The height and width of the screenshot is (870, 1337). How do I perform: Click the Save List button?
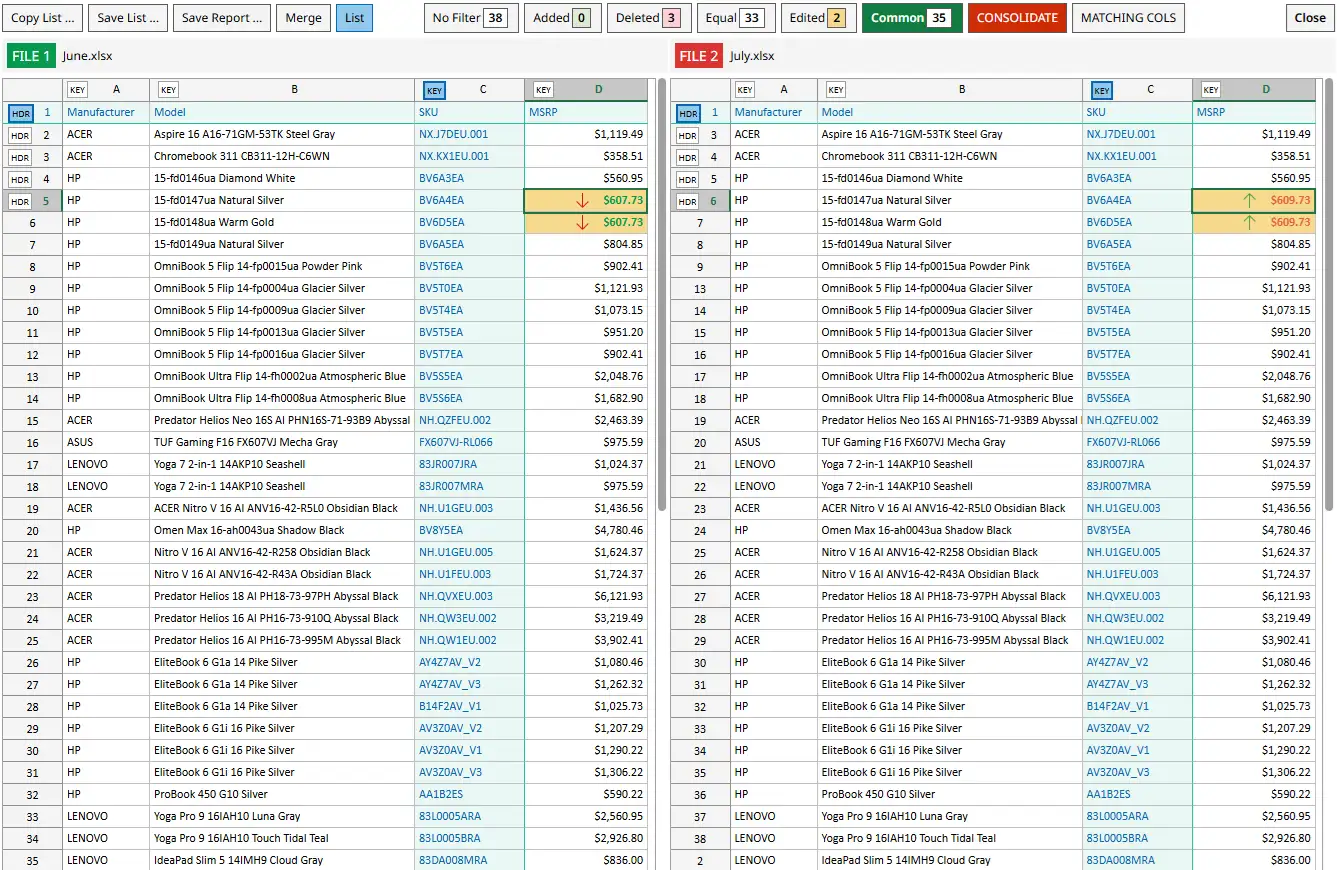coord(128,18)
